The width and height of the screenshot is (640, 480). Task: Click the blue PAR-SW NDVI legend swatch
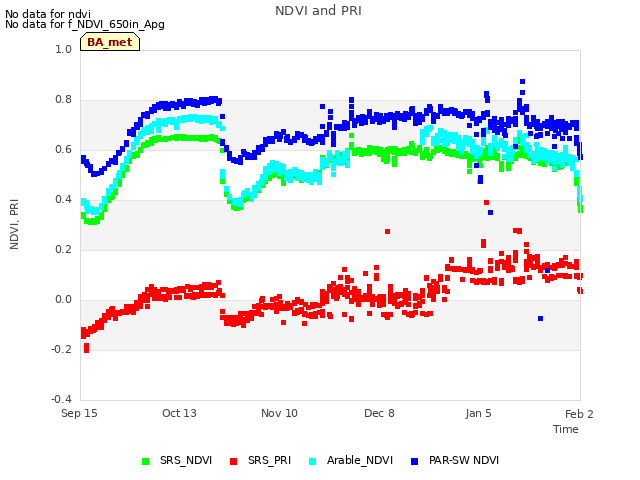pyautogui.click(x=415, y=461)
